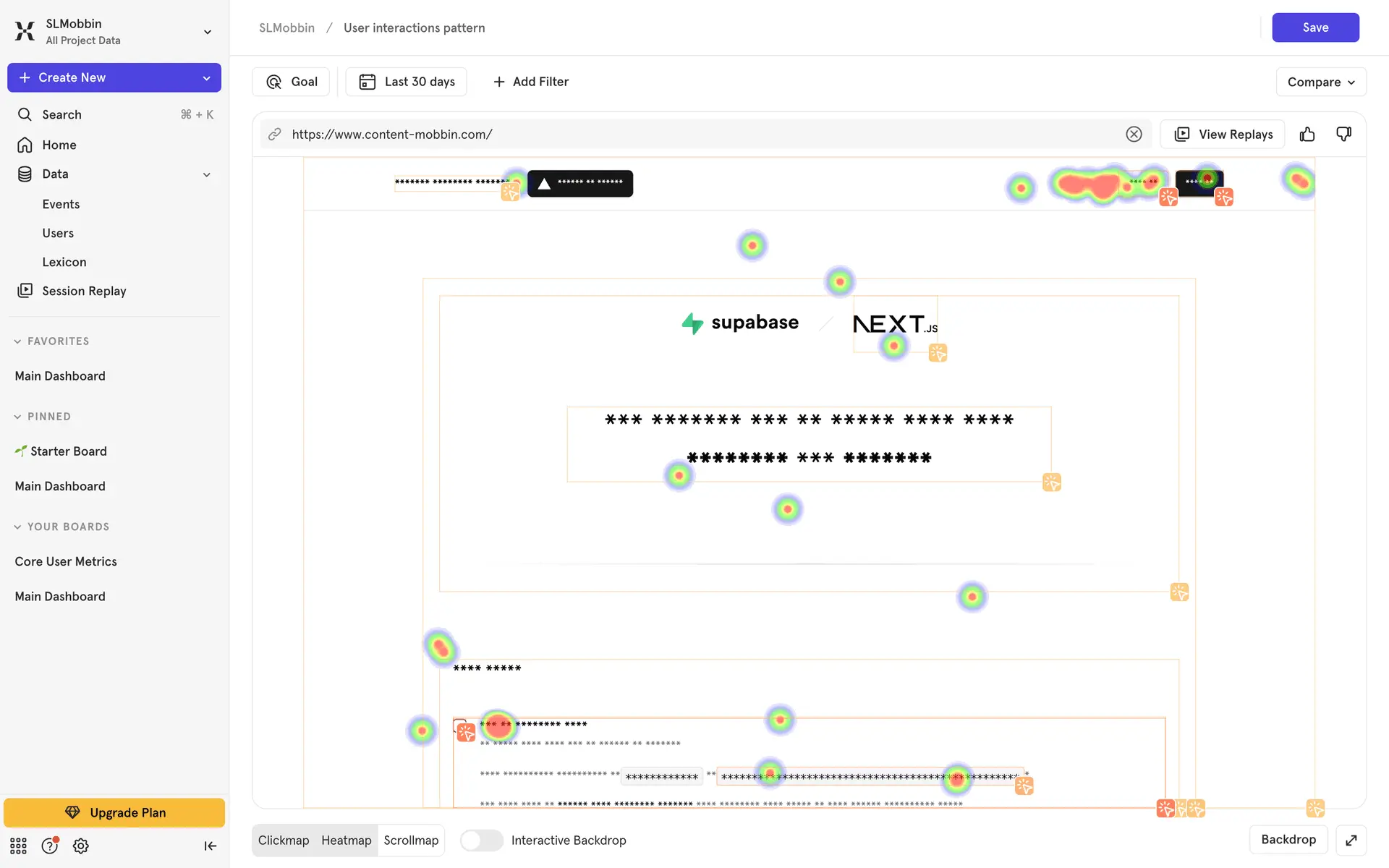Open the apps grid icon
1389x868 pixels.
[18, 846]
